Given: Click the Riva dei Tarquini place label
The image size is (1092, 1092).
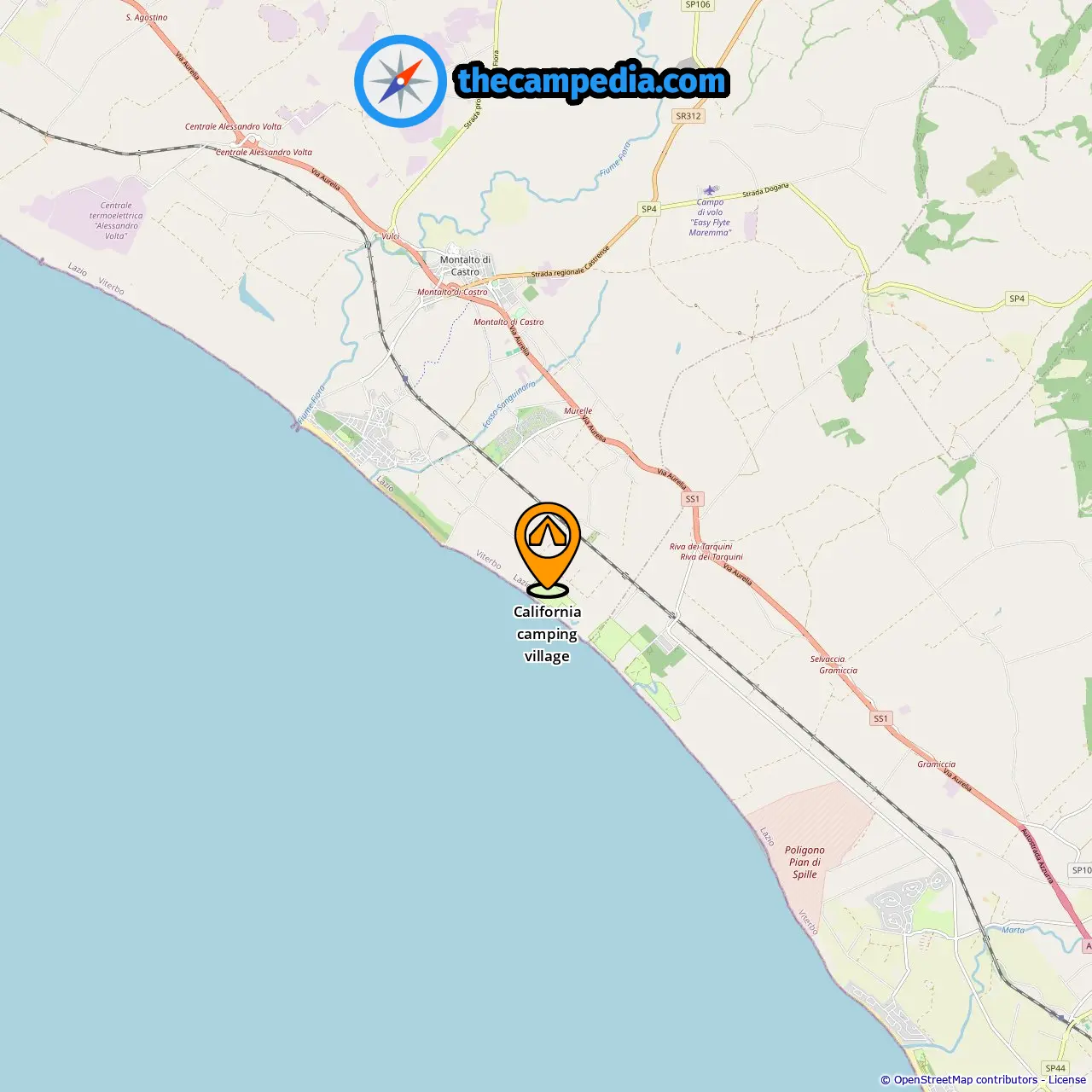Looking at the screenshot, I should click(701, 547).
